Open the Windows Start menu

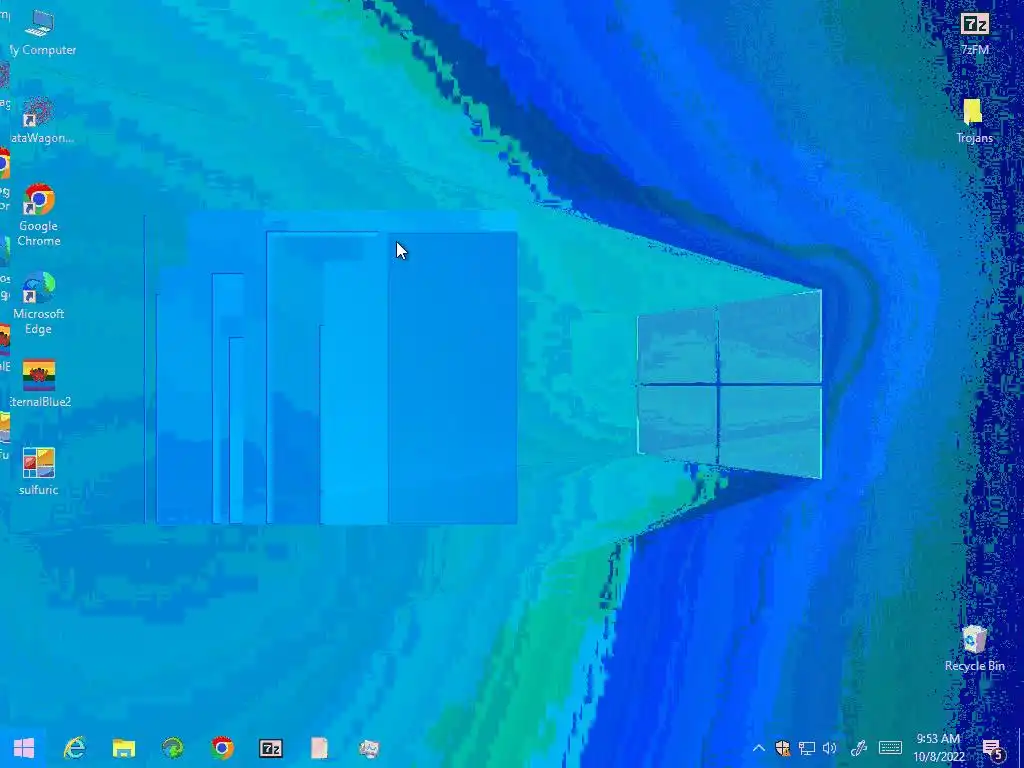24,748
